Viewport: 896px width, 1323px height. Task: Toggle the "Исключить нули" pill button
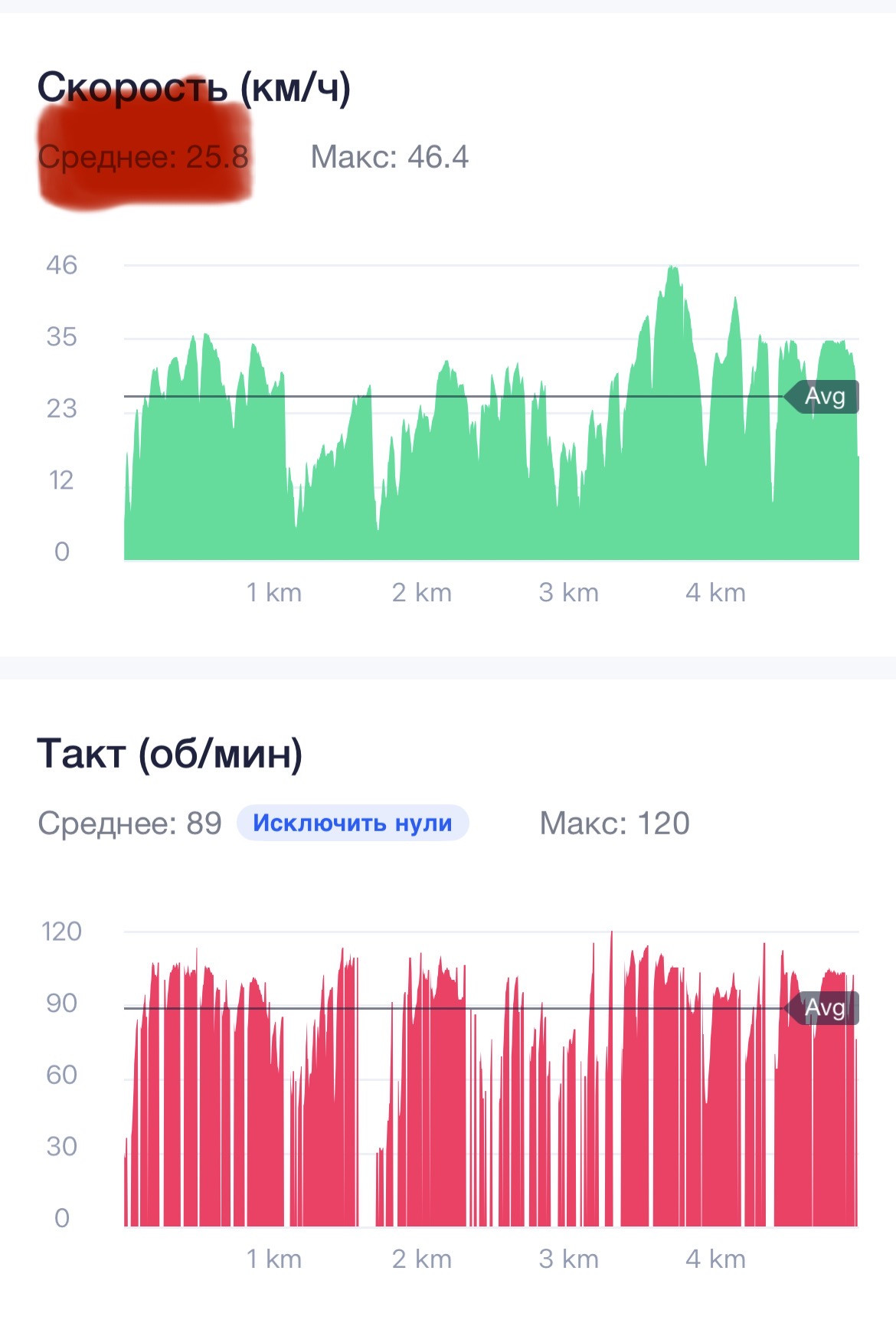(352, 823)
